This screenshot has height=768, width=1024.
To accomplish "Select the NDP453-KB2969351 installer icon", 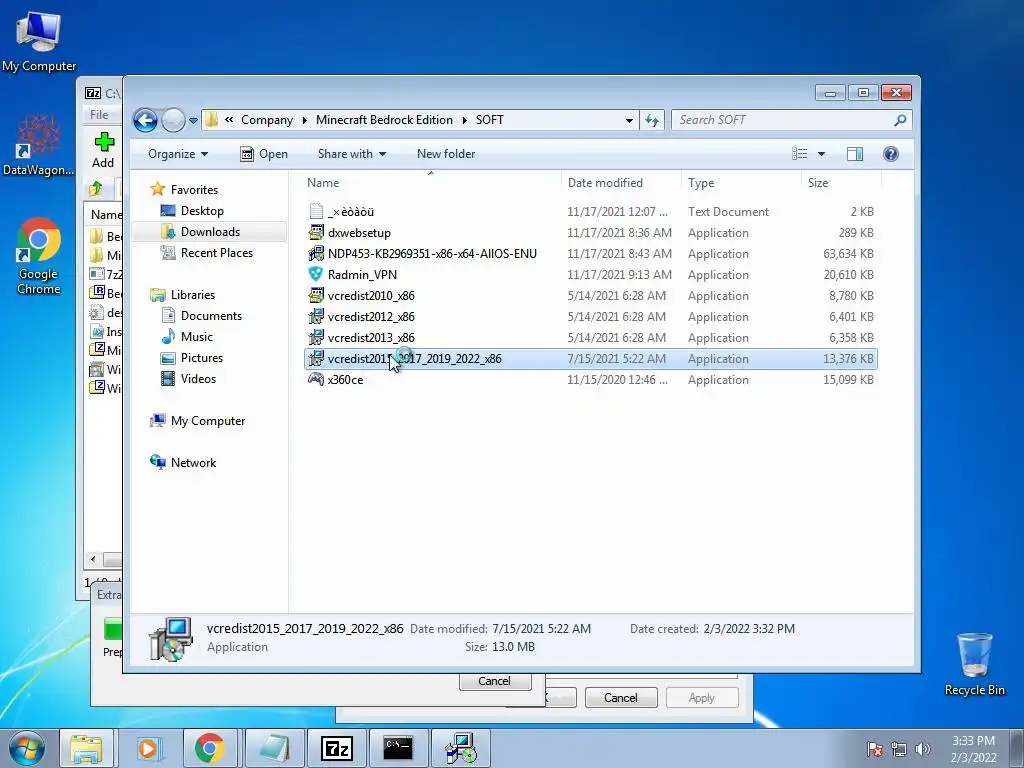I will (316, 253).
